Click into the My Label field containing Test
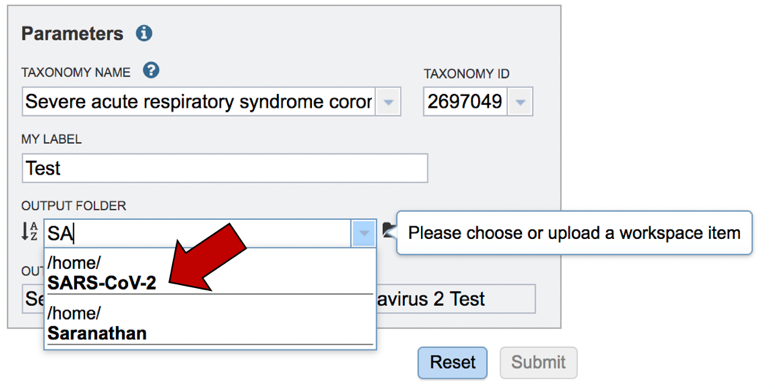 coord(225,168)
